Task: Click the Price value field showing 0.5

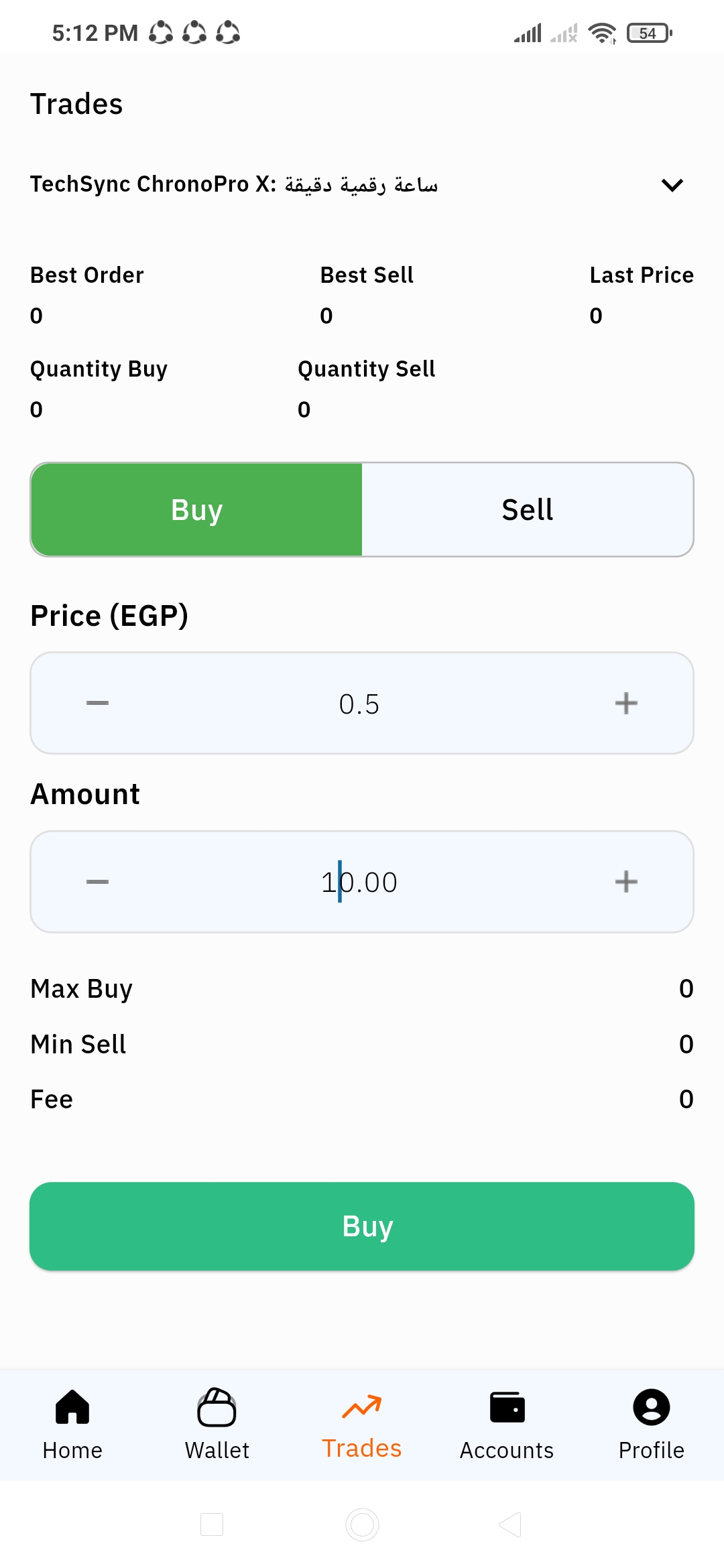Action: tap(359, 704)
